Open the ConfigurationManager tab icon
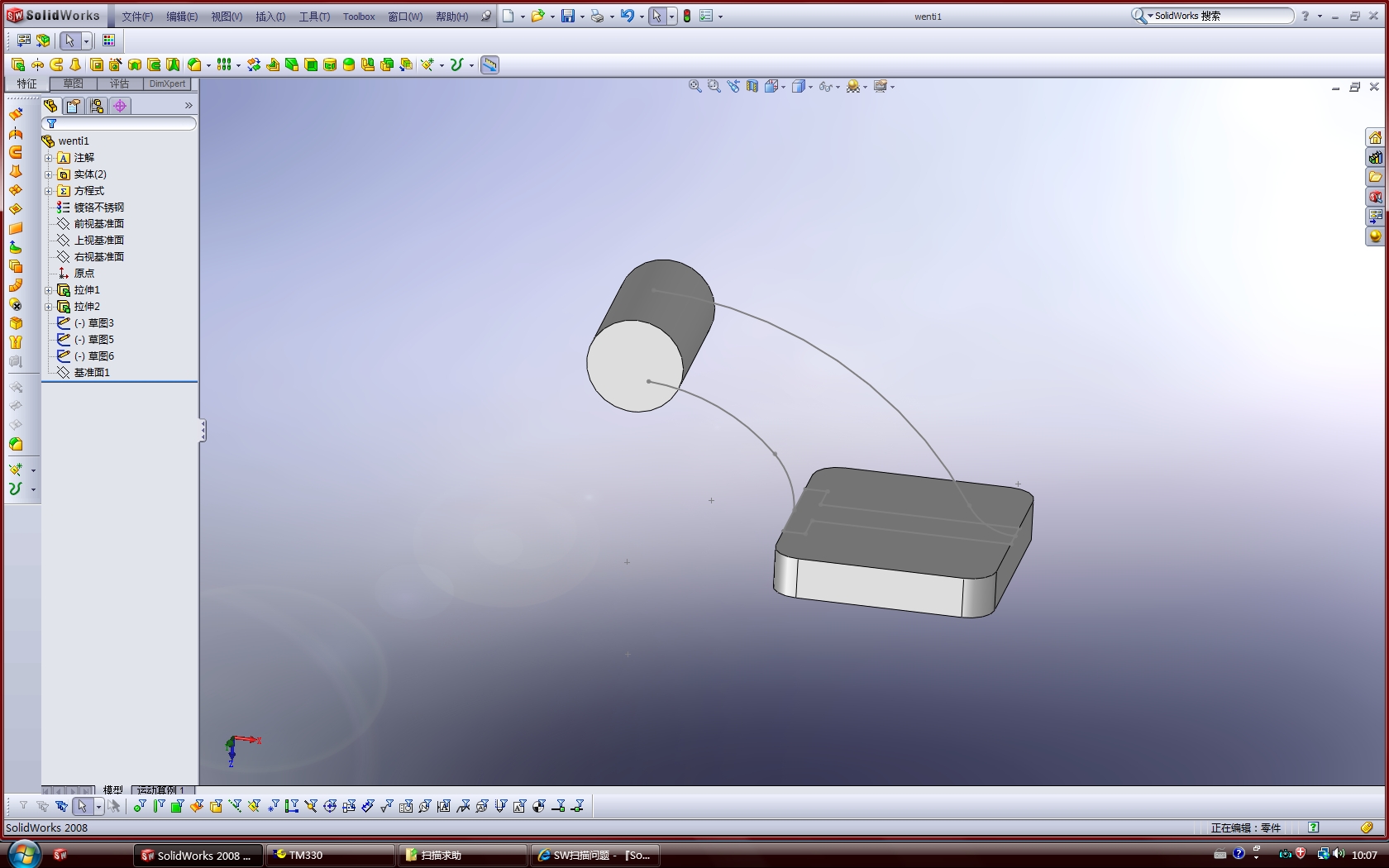Screen dimensions: 1389x868 click(x=97, y=106)
